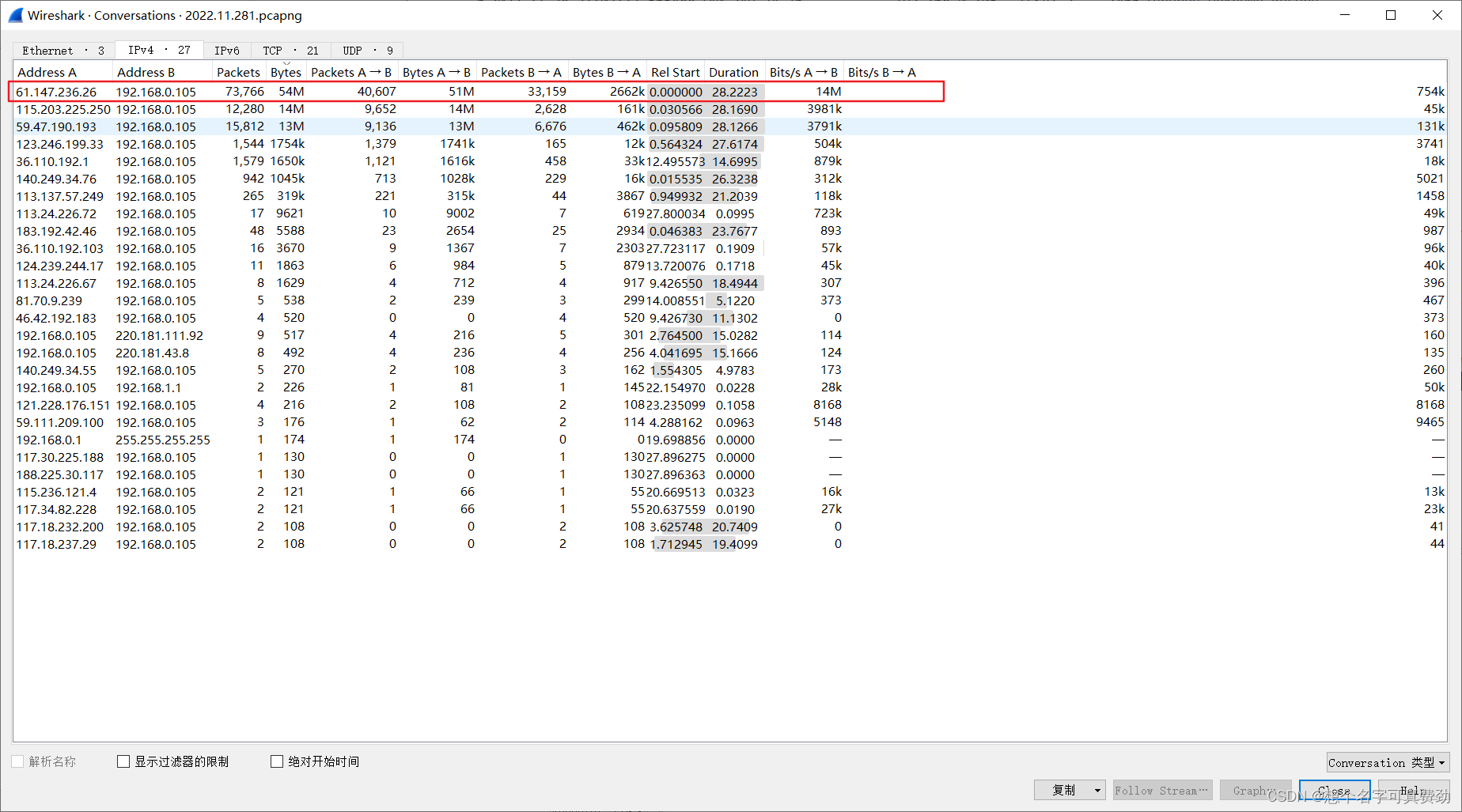
Task: Select the row for 117.30.225.188
Action: 730,457
